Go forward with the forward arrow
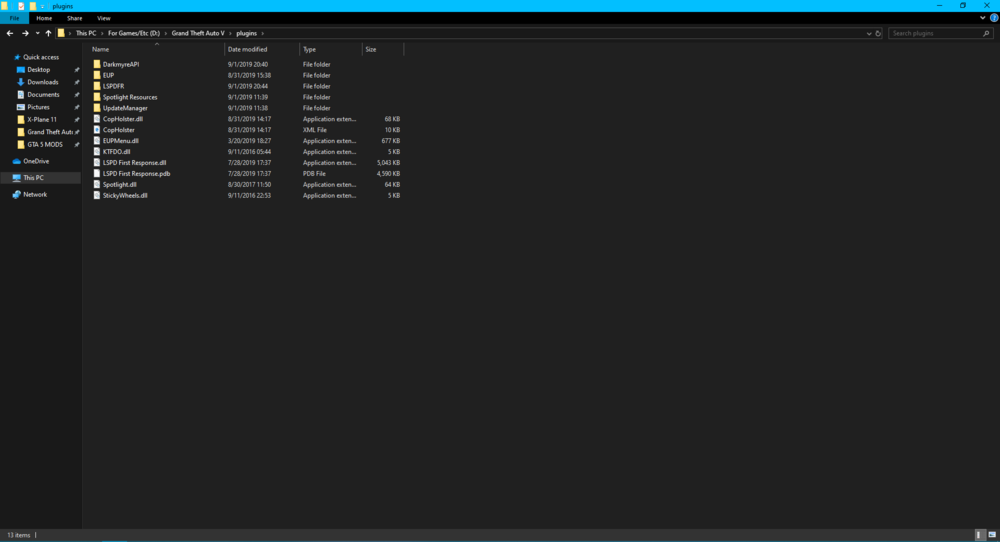This screenshot has height=542, width=1000. tap(25, 33)
